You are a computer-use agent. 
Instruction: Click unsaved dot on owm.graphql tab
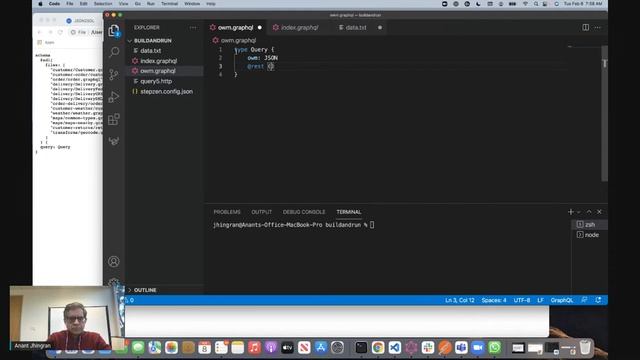(260, 27)
